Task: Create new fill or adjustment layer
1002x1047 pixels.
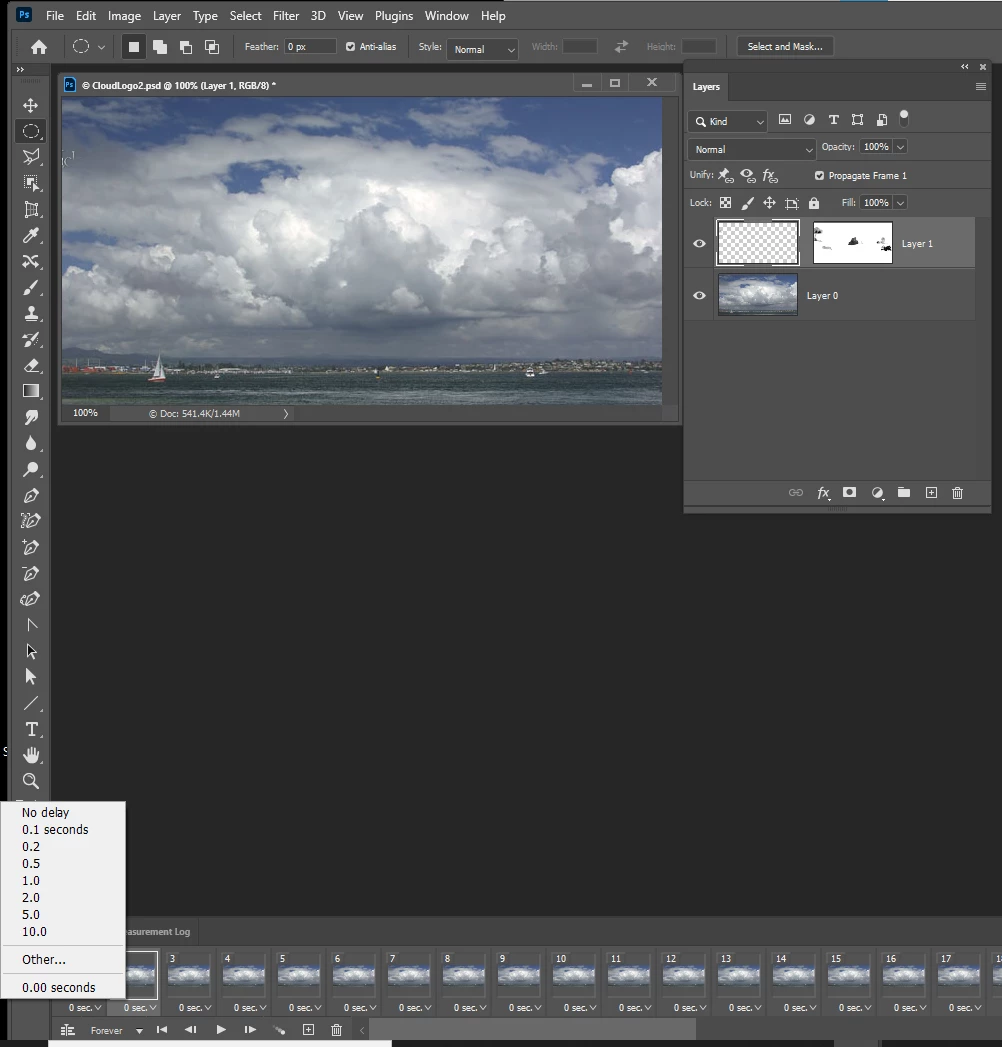Action: click(877, 493)
